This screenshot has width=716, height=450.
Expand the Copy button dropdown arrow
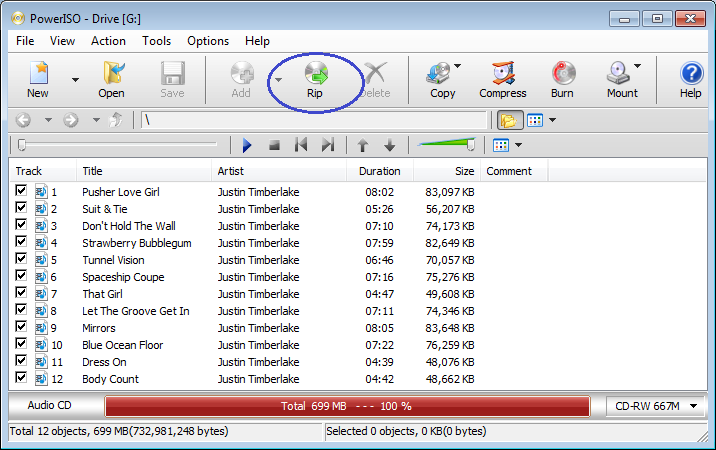(x=458, y=66)
